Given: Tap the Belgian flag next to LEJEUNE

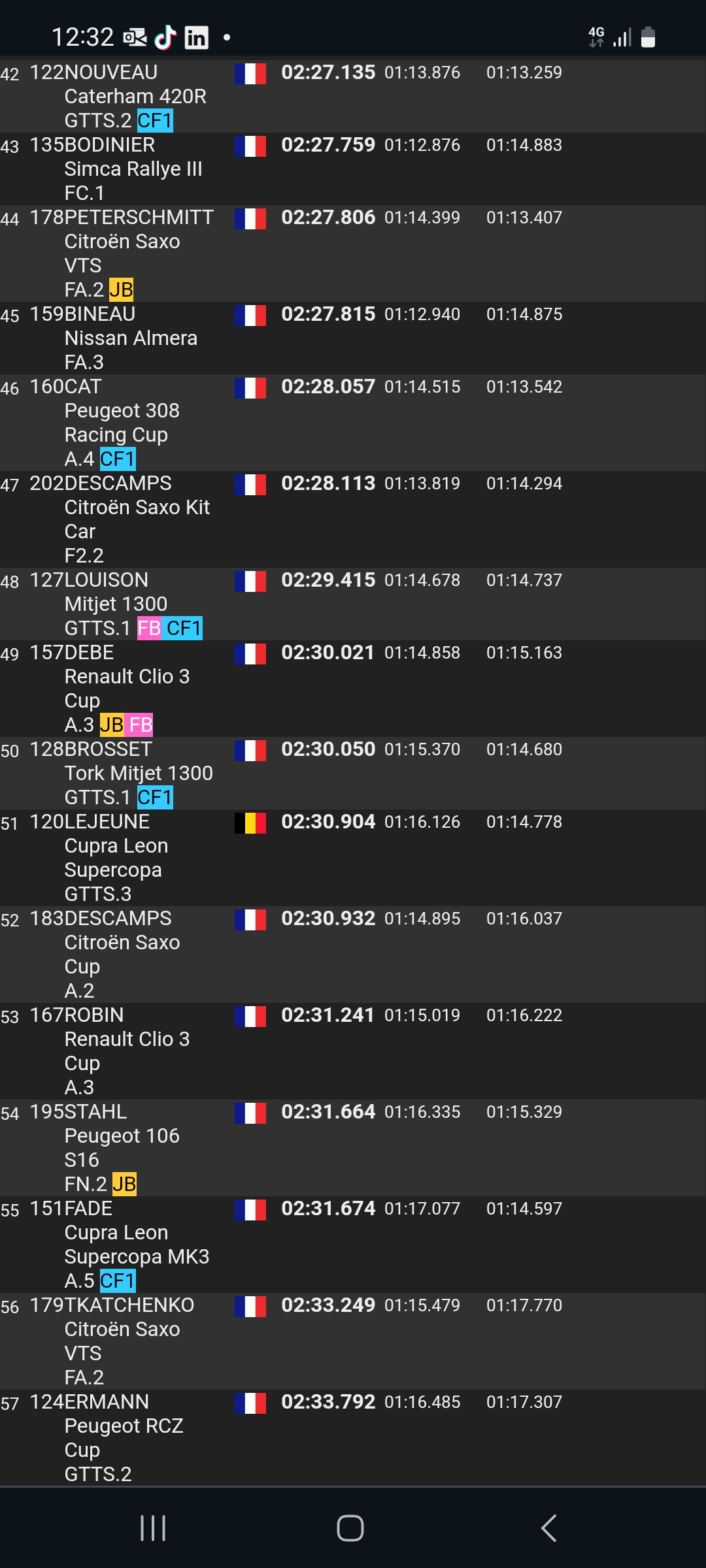Looking at the screenshot, I should (250, 823).
